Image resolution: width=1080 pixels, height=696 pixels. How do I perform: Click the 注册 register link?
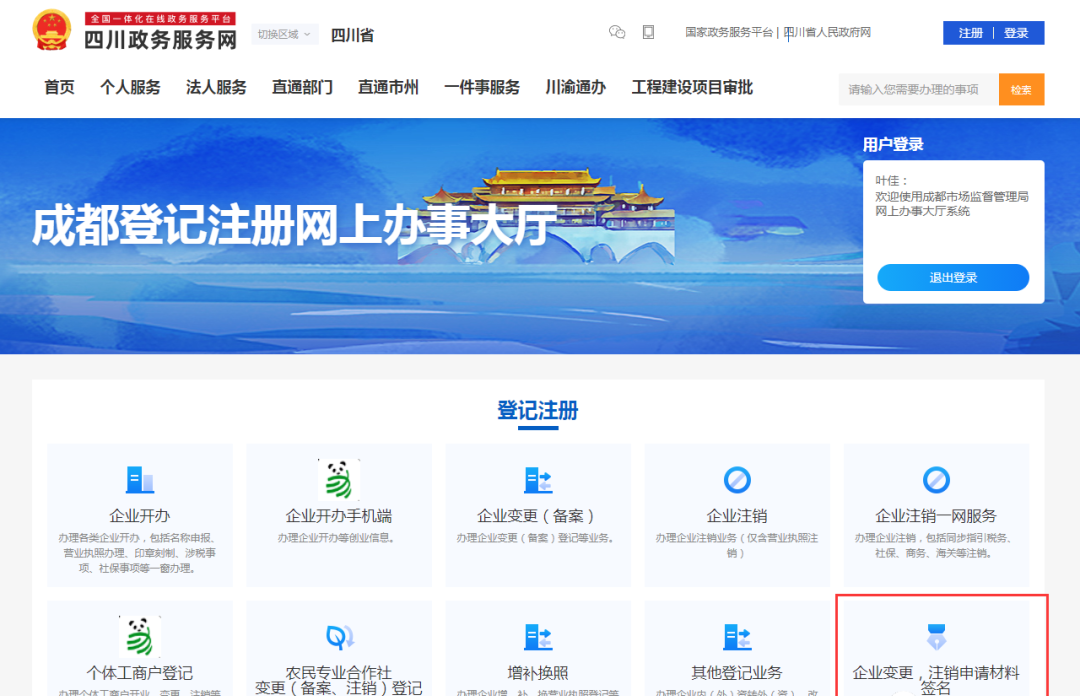tap(970, 33)
